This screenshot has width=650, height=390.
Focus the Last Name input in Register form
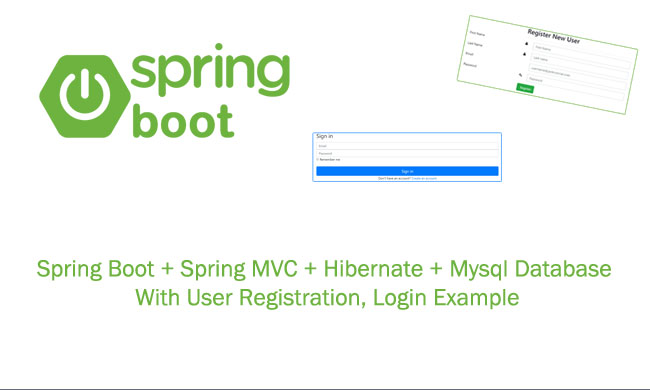[580, 66]
